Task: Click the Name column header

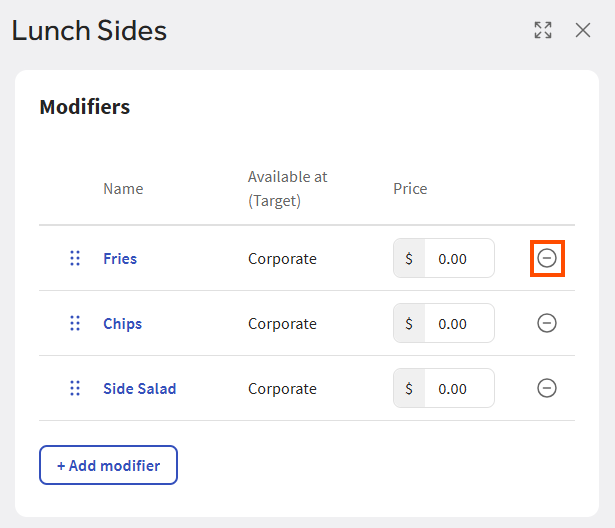Action: pos(123,188)
